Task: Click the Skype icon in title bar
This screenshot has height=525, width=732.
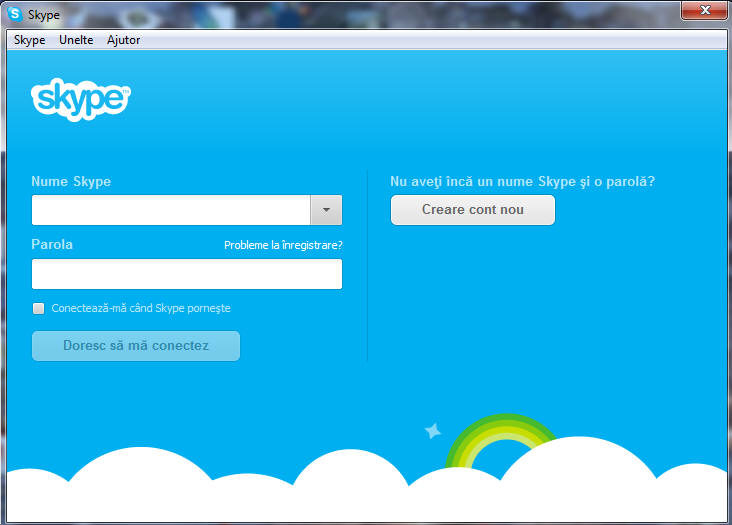Action: (15, 14)
